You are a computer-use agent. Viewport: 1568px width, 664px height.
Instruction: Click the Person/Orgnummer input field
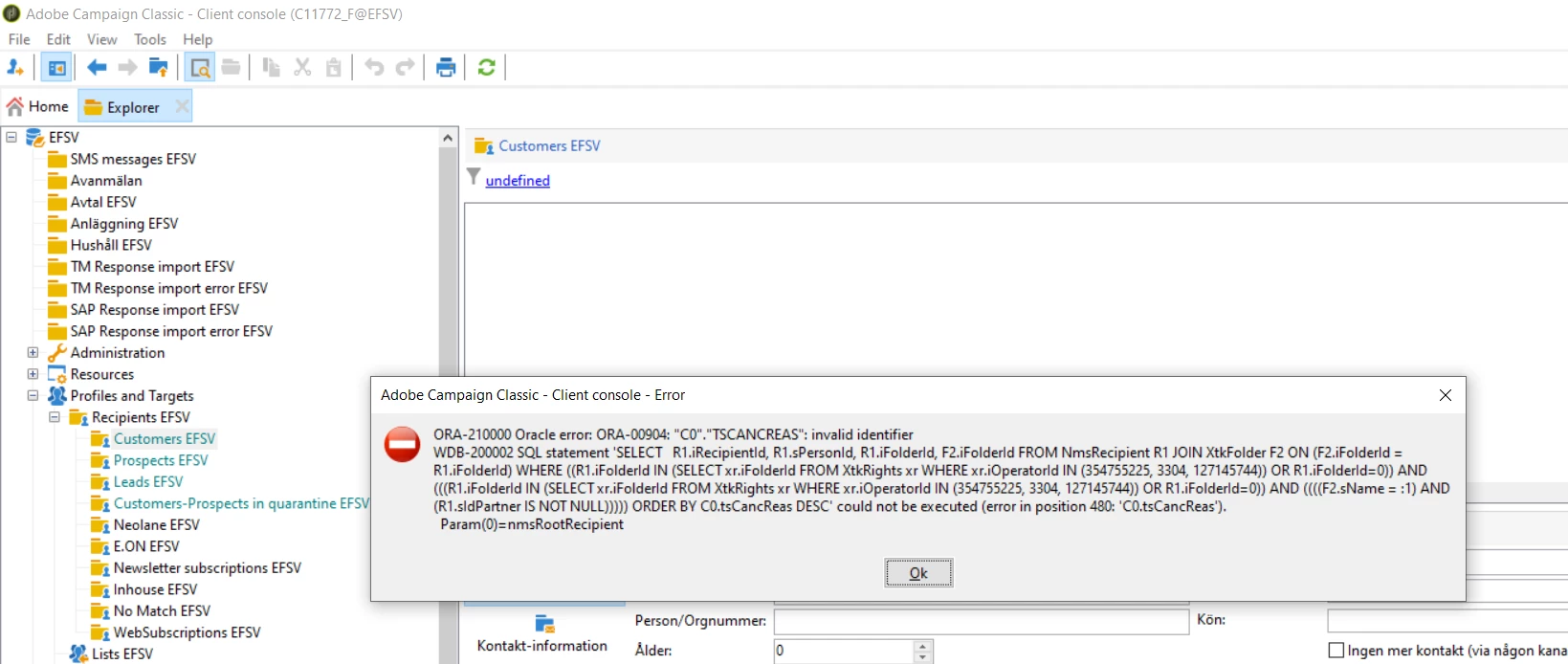pos(982,621)
